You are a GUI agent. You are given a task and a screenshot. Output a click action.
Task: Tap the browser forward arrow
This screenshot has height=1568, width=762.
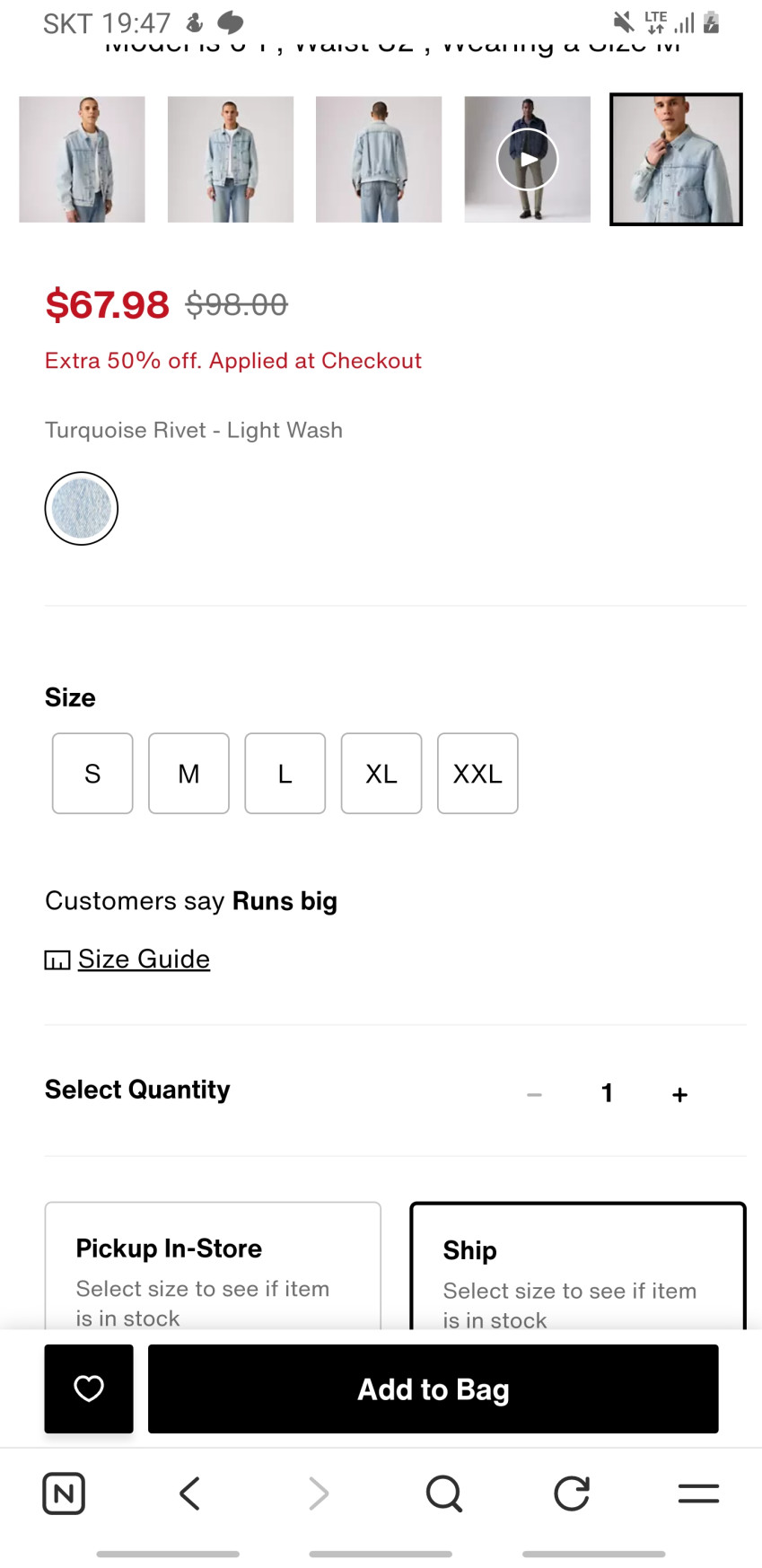[318, 1494]
